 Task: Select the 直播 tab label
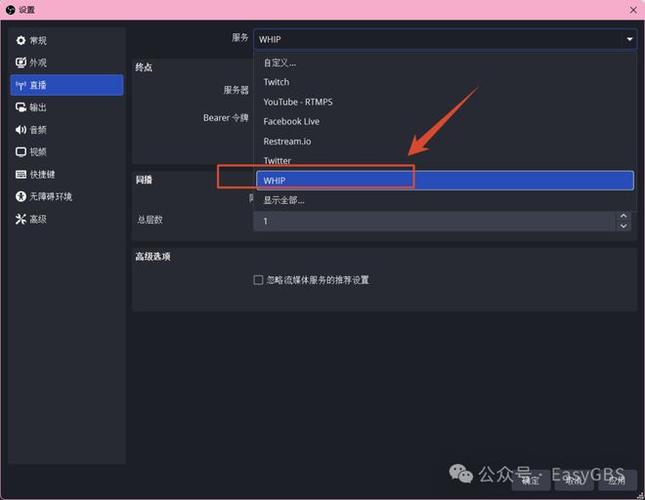click(x=38, y=86)
